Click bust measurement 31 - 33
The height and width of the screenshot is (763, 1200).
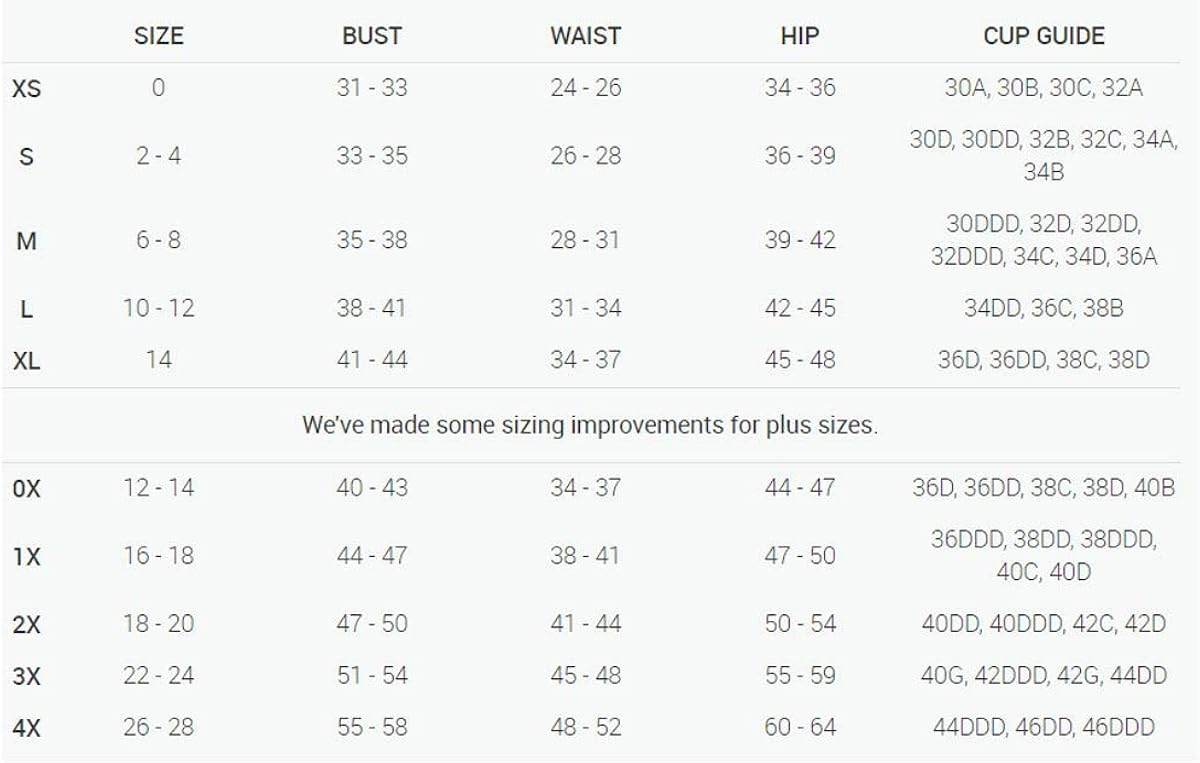tap(372, 88)
